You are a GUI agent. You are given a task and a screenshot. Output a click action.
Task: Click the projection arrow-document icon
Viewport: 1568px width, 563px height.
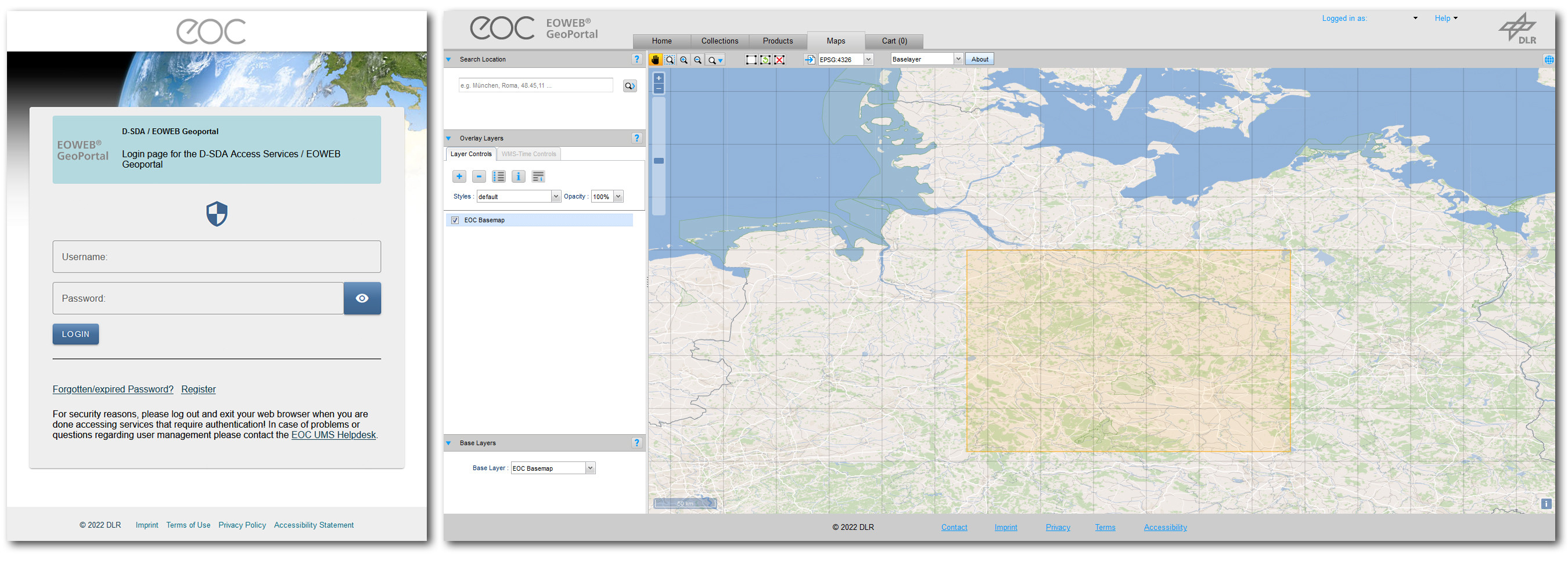pyautogui.click(x=810, y=60)
